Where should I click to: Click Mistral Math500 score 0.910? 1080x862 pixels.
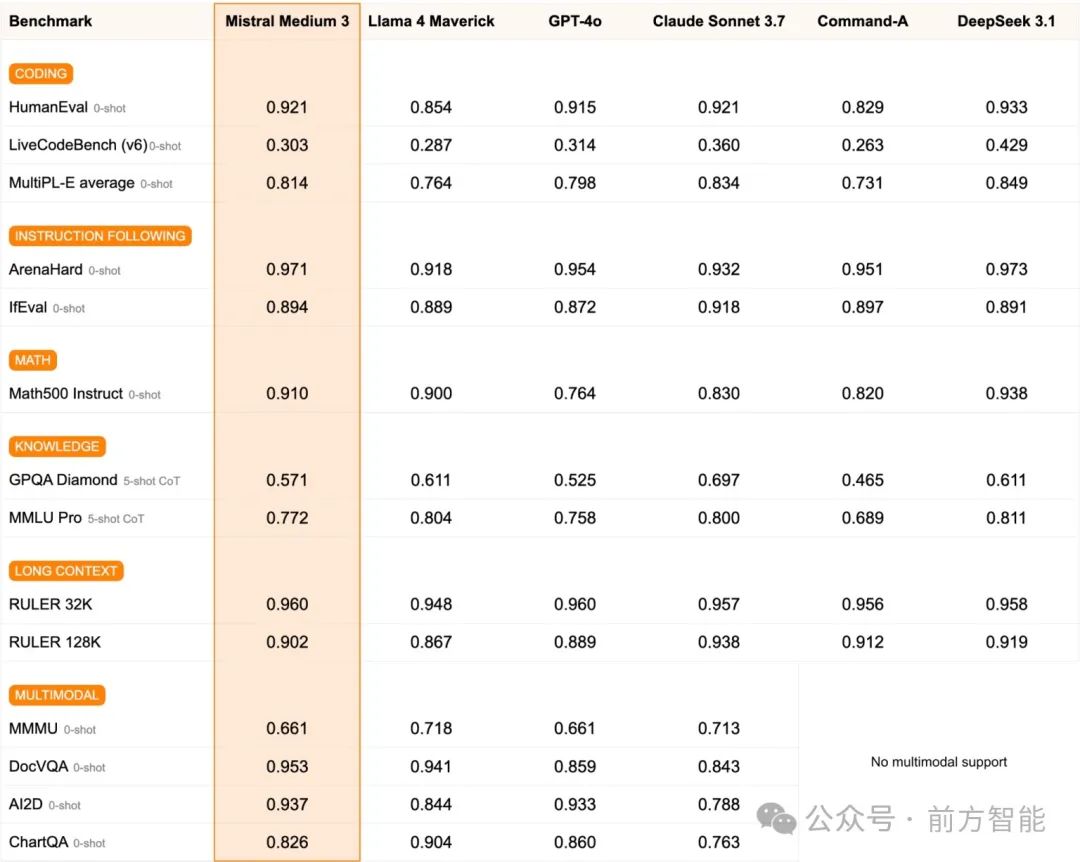(x=287, y=393)
